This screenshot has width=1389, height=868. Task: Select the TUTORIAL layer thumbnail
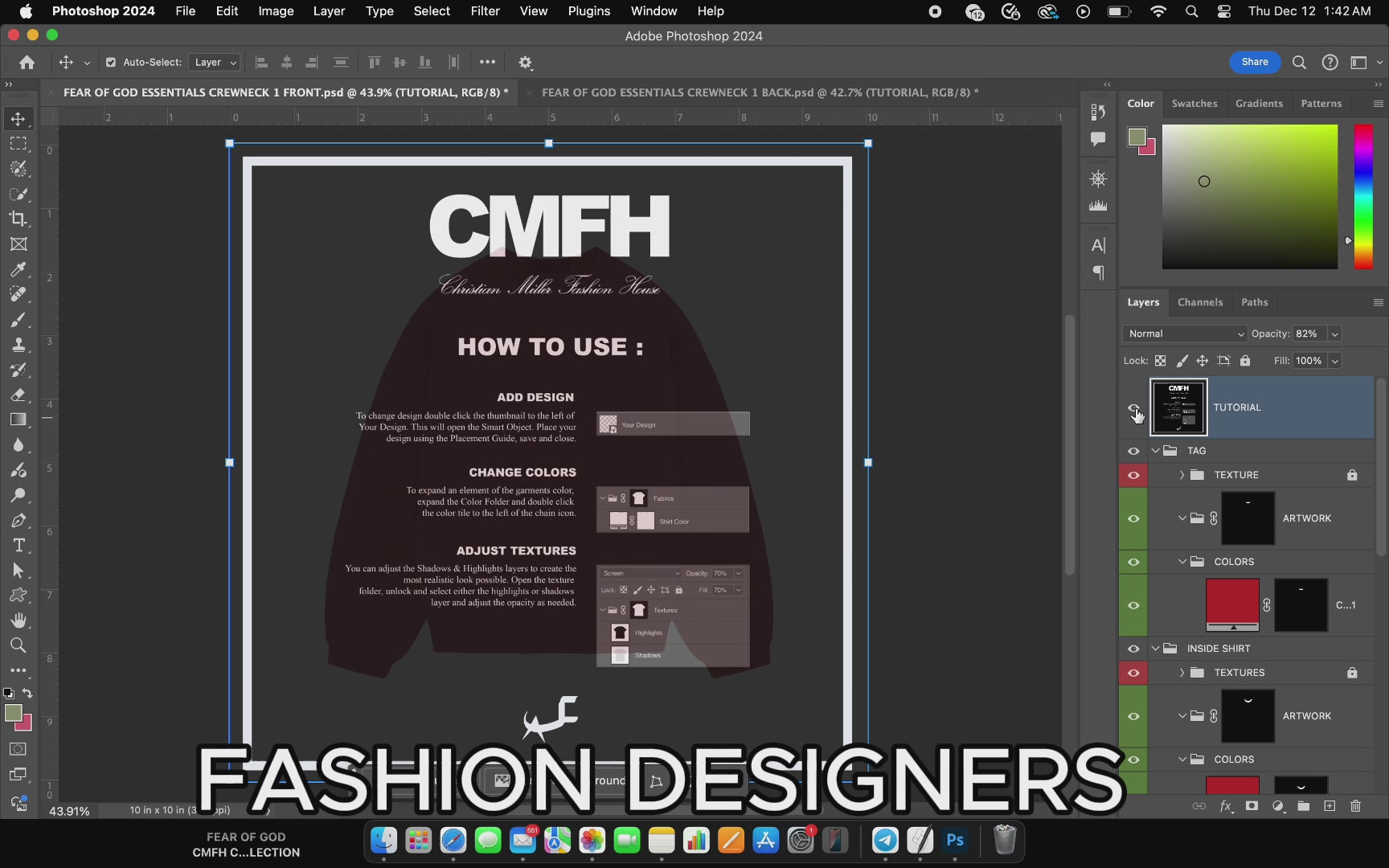point(1178,407)
